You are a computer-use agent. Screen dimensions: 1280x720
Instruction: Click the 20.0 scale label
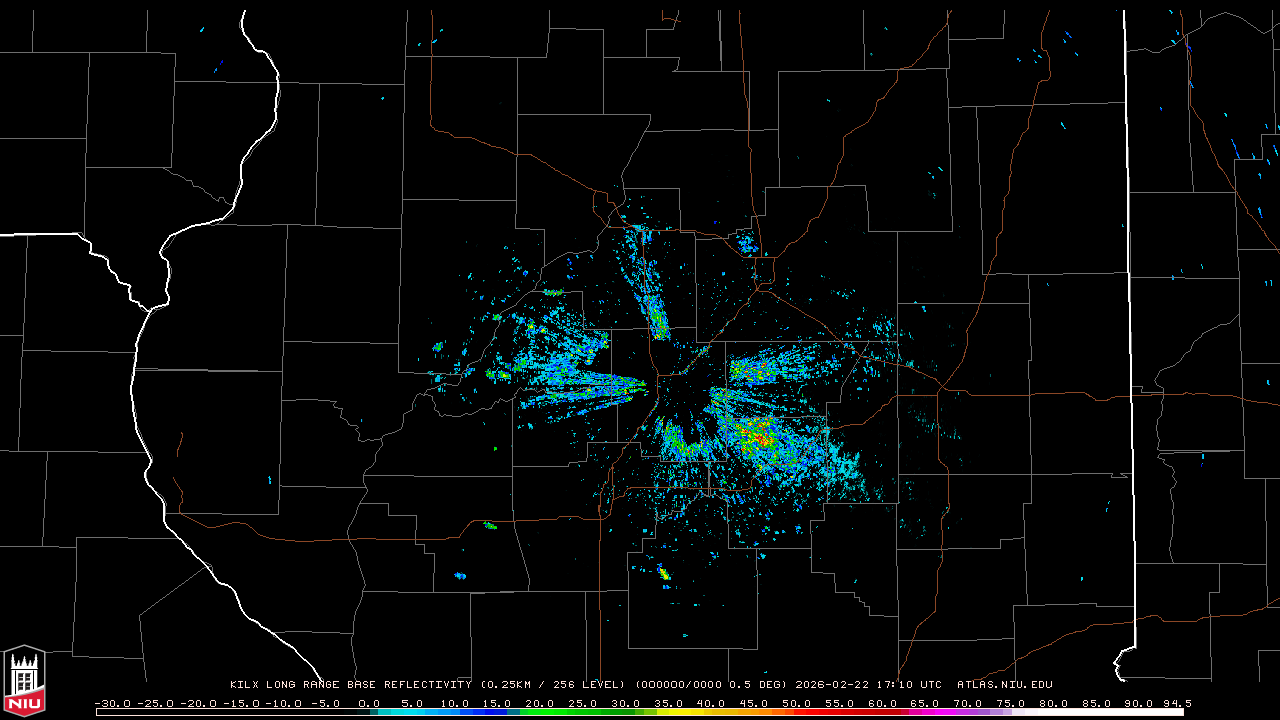tap(540, 703)
